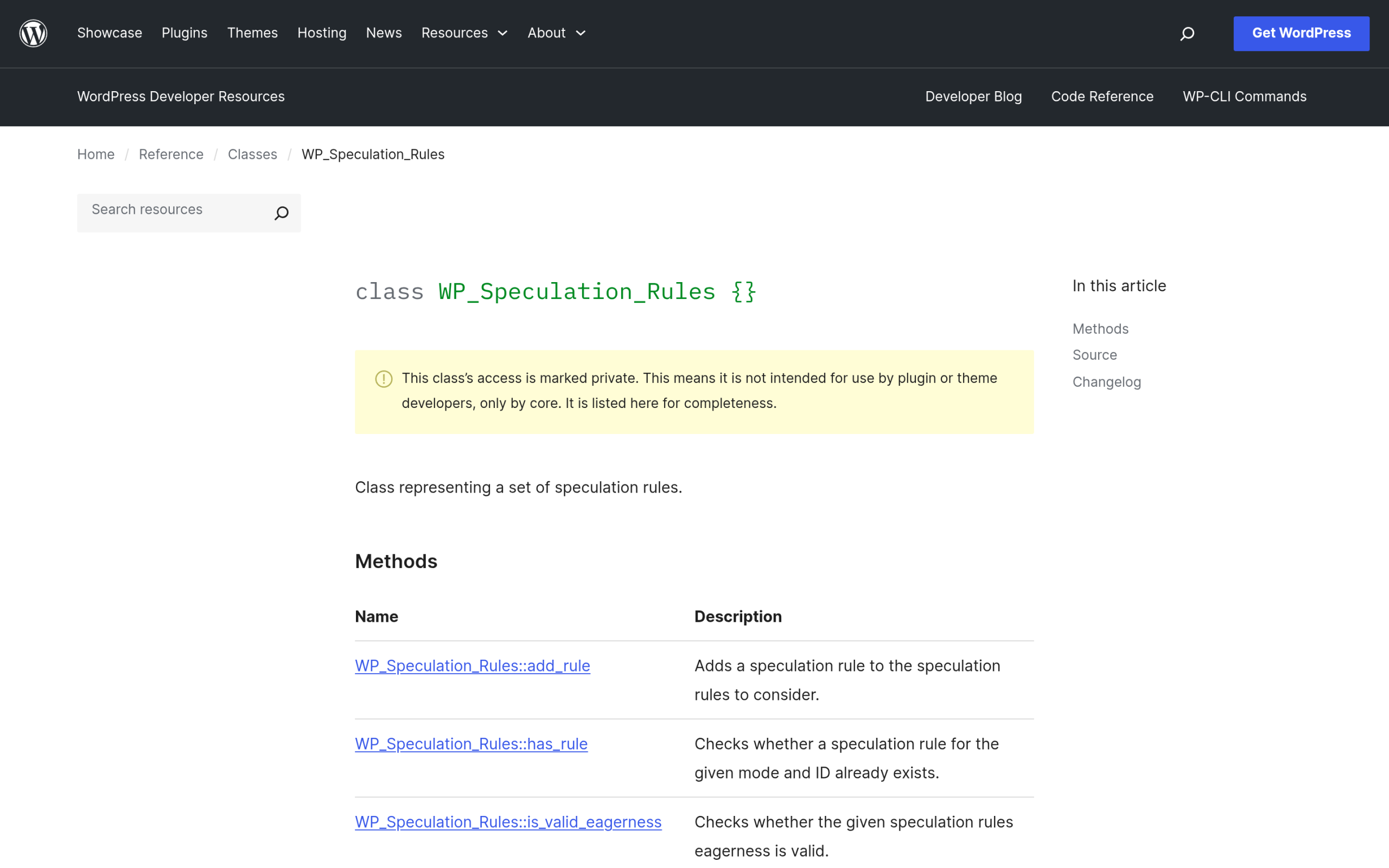
Task: Click the Name column header
Action: (377, 617)
